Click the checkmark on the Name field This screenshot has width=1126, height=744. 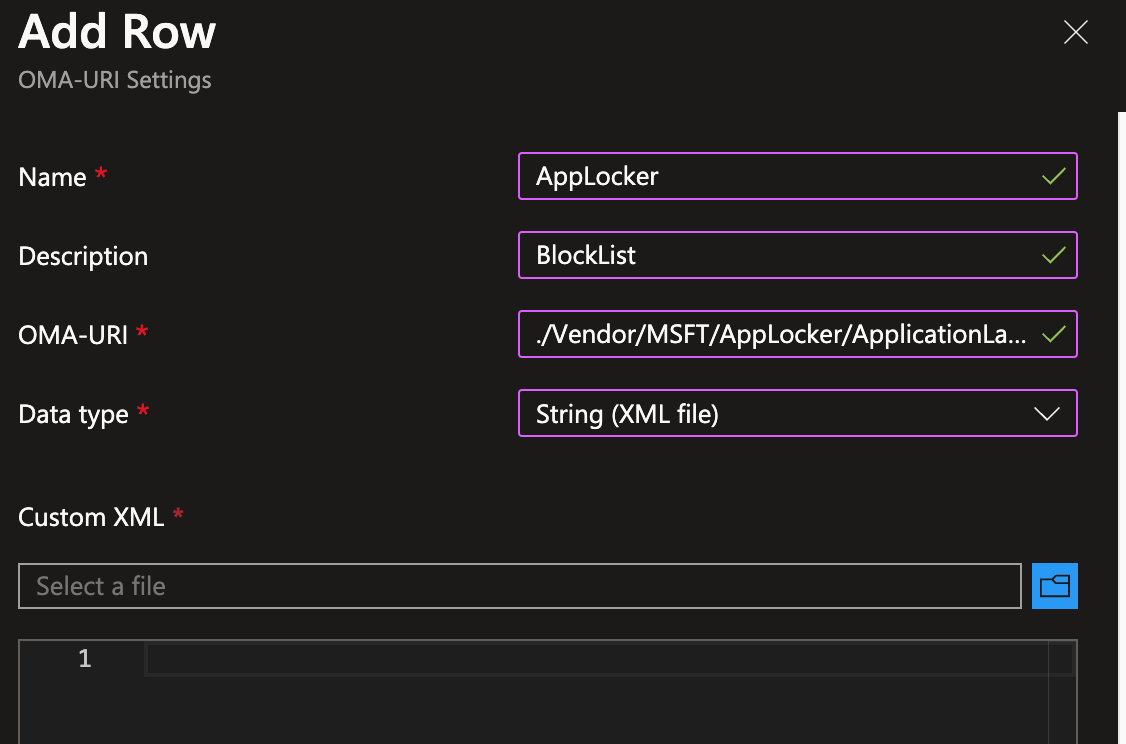(1053, 176)
